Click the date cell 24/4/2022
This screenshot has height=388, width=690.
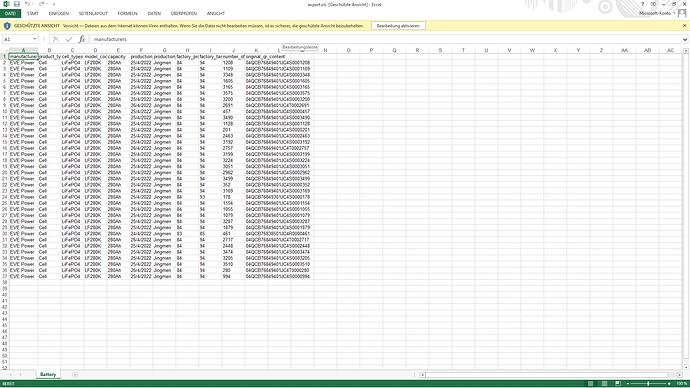pyautogui.click(x=141, y=234)
